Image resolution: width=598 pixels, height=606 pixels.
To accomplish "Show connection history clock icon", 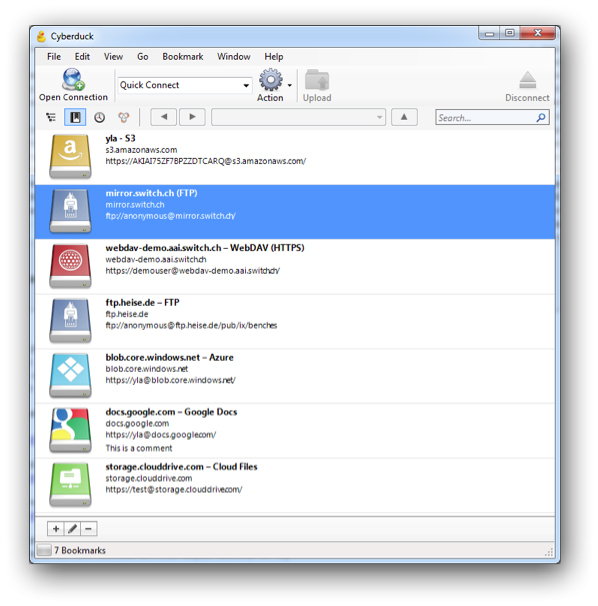I will click(x=99, y=117).
